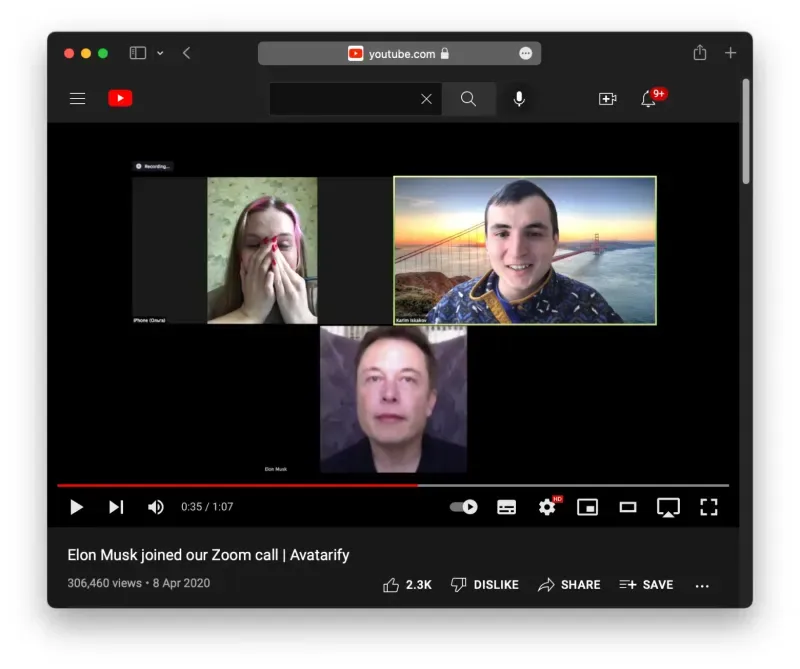The width and height of the screenshot is (800, 669).
Task: Start voice search with the microphone icon
Action: pos(519,99)
